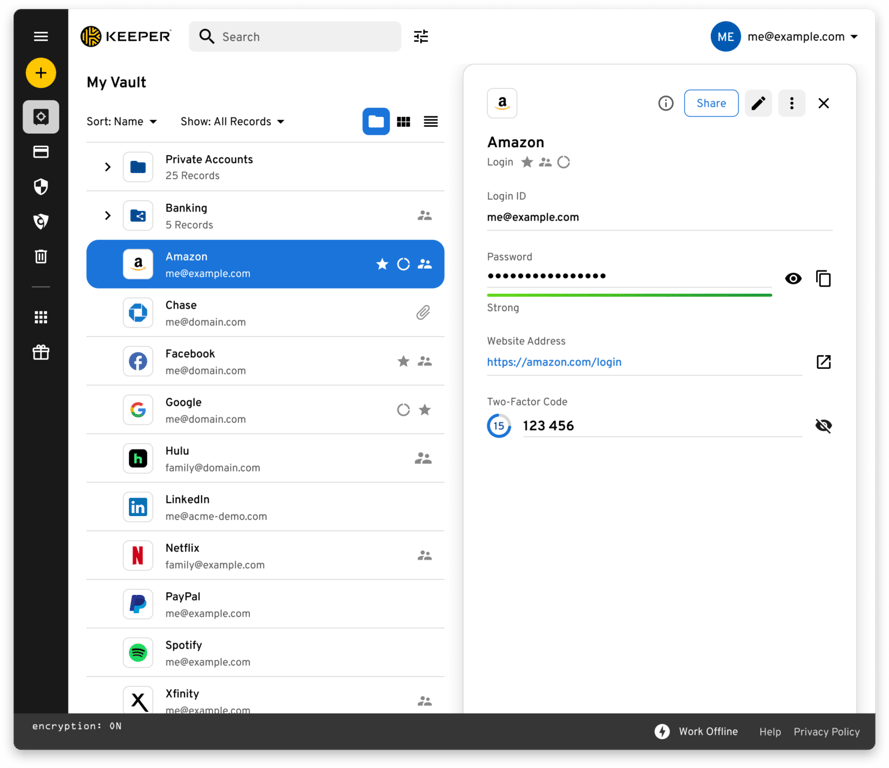Click the attachment paperclip on the Chase row
Image resolution: width=889 pixels, height=768 pixels.
[423, 312]
